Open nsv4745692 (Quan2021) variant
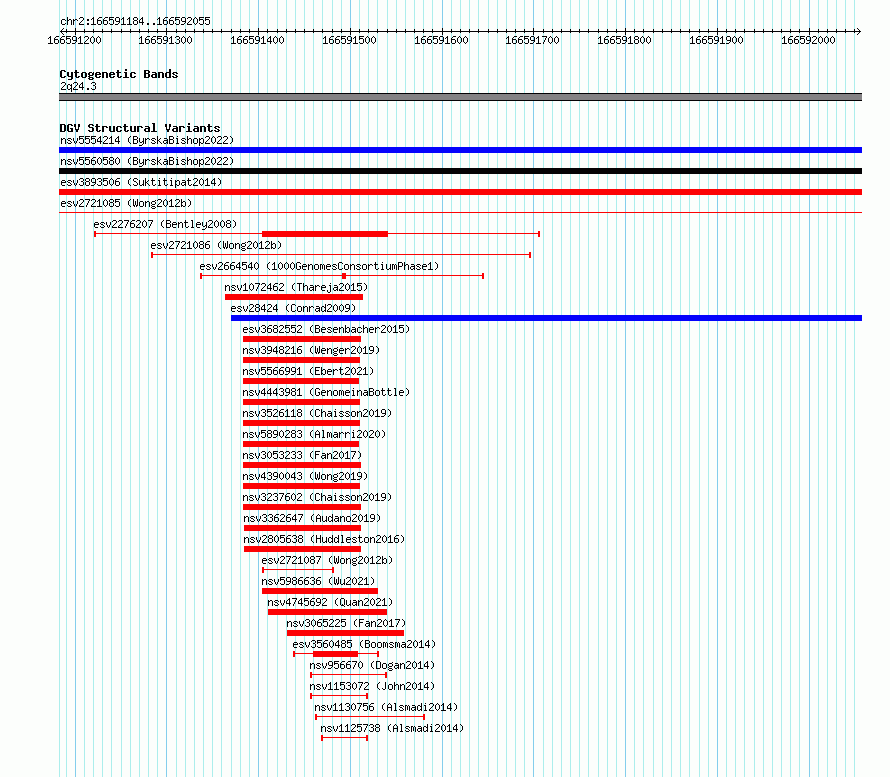890x777 pixels. (330, 602)
